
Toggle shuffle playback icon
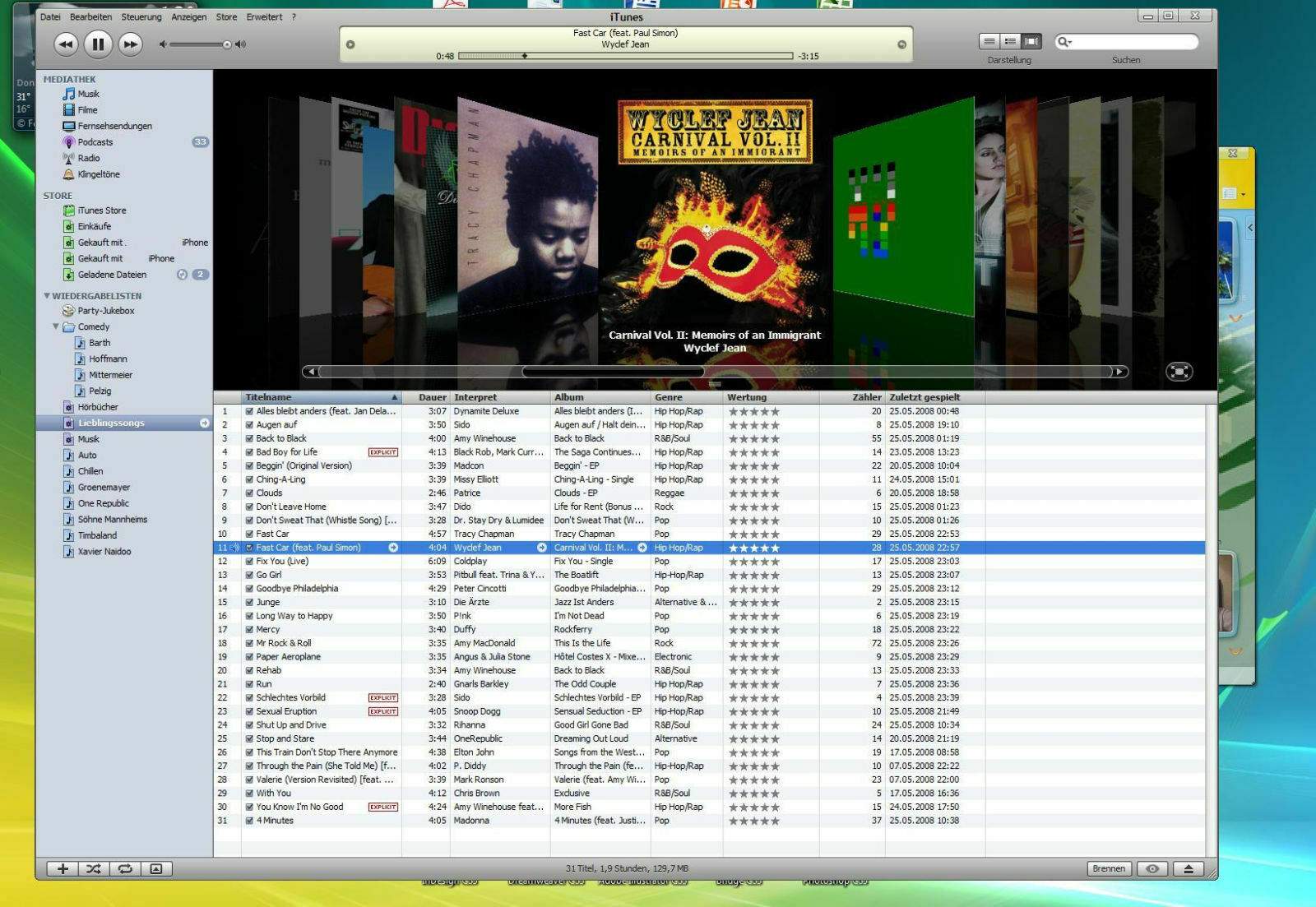94,868
